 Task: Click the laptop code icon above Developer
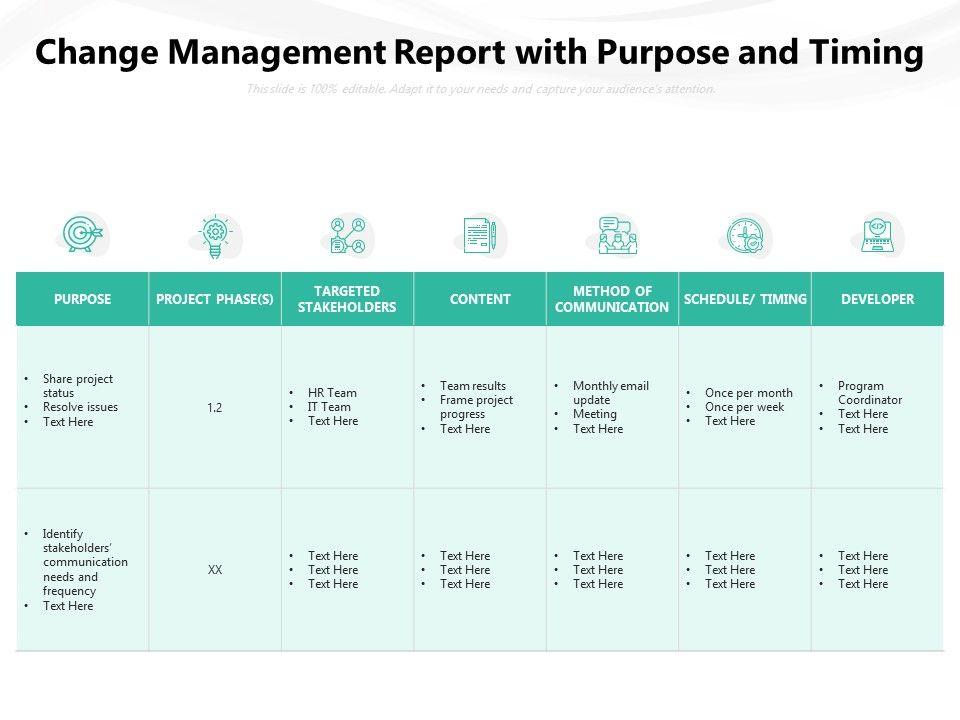tap(877, 234)
